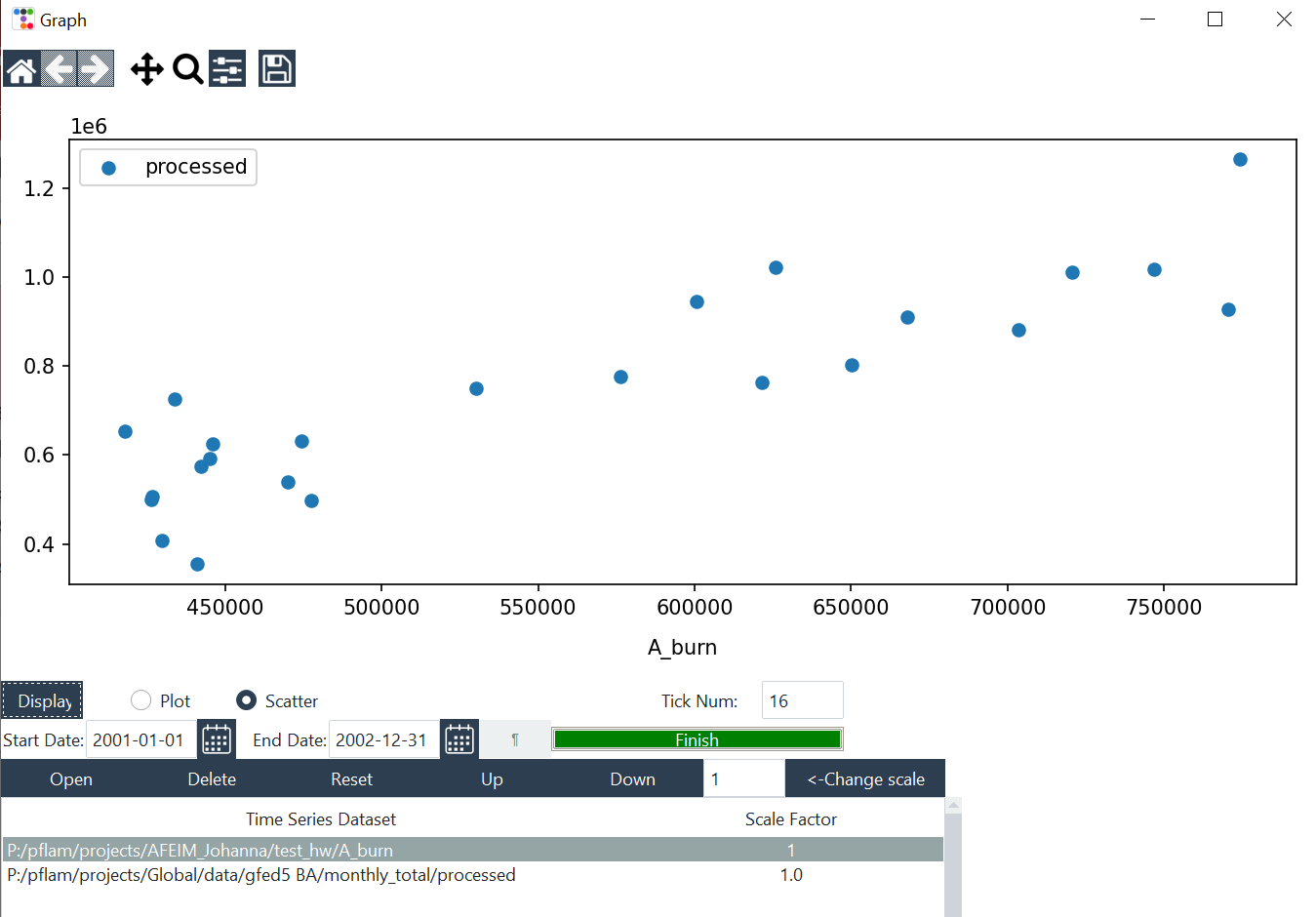Screen dimensions: 1316x917
Task: Click the Tick Num input field
Action: [802, 700]
